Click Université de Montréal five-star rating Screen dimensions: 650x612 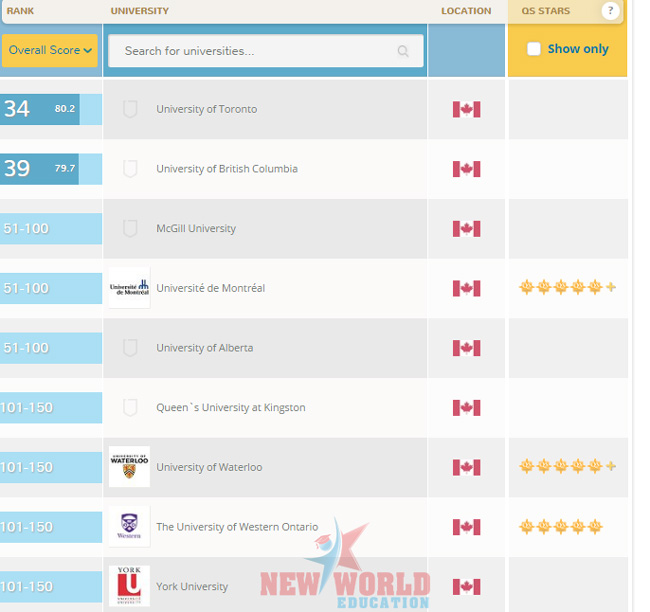(x=567, y=288)
